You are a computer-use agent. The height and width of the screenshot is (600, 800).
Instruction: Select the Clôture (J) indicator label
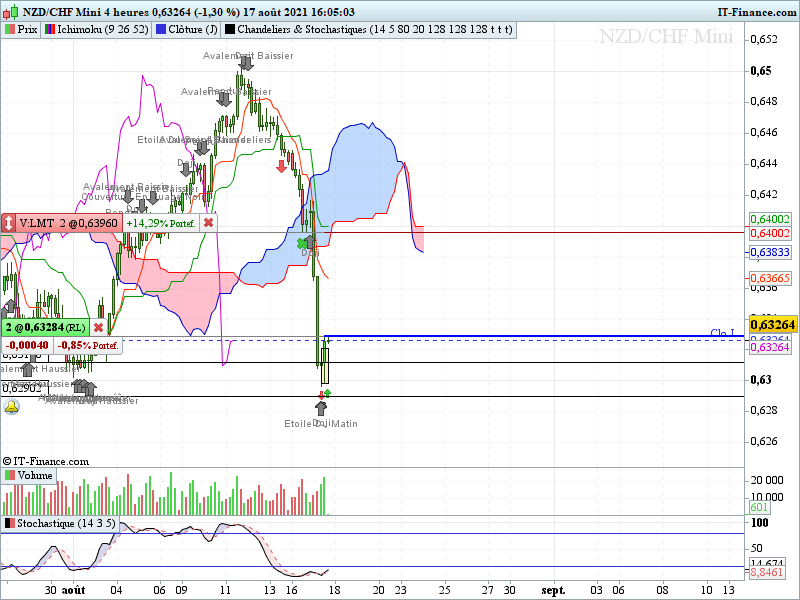[187, 30]
